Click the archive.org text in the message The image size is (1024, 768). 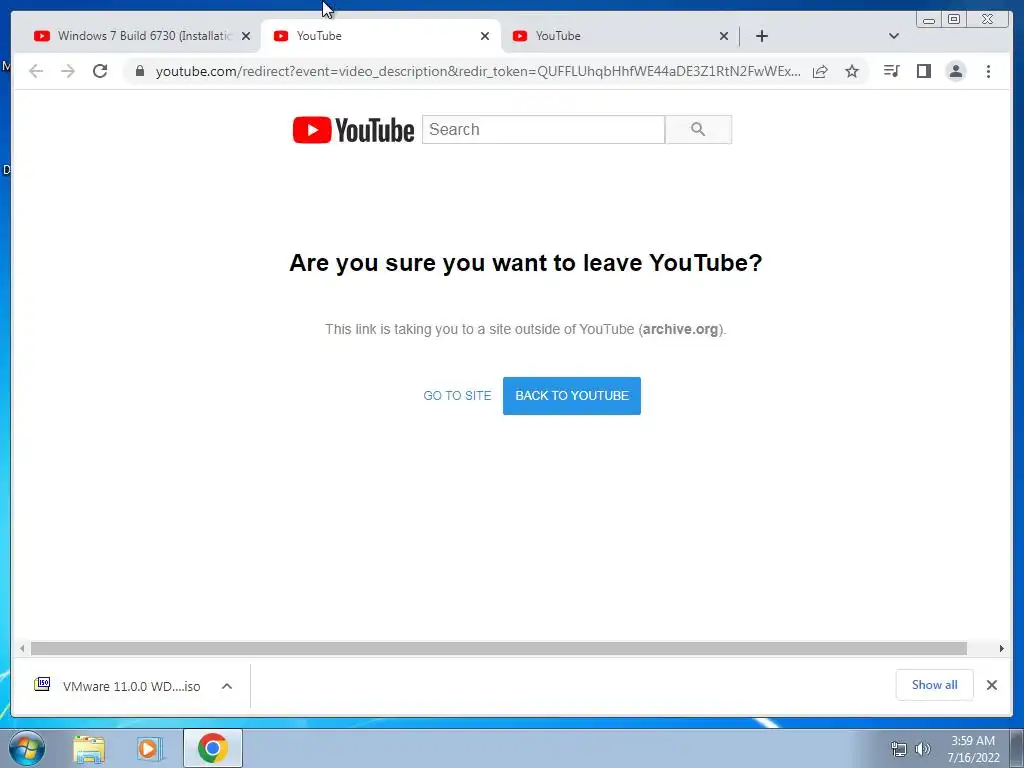click(680, 329)
